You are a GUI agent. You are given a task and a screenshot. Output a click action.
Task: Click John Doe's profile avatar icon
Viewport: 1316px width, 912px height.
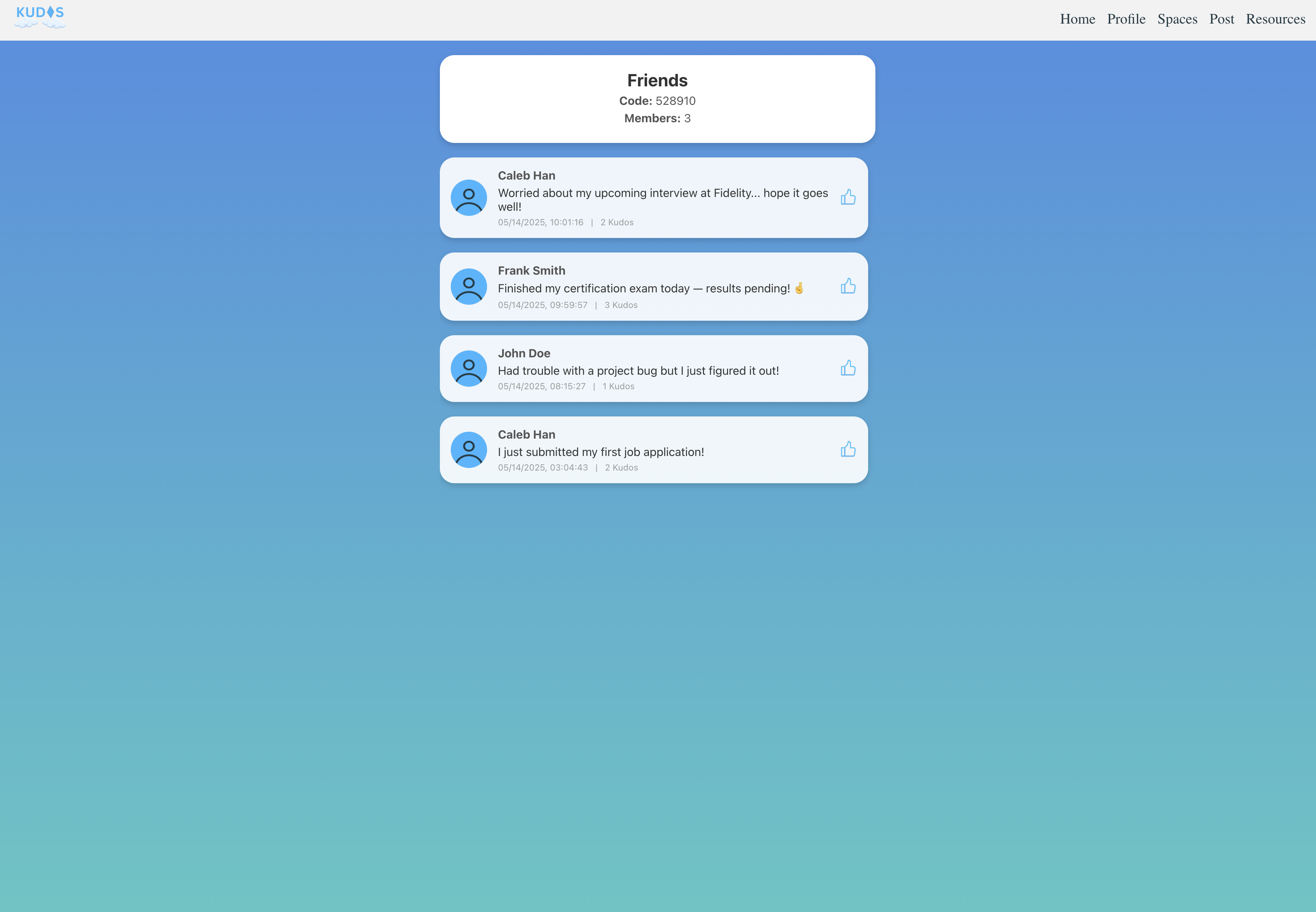(468, 369)
